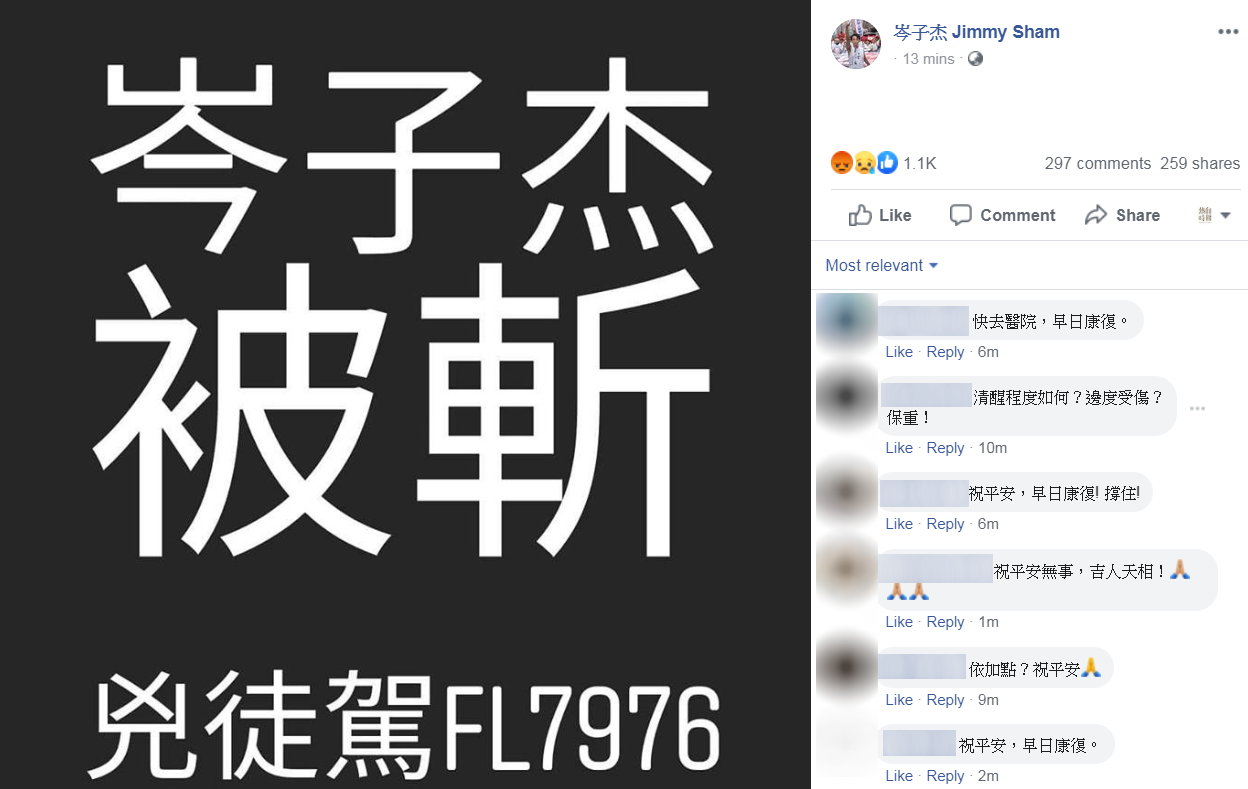Click the globe public audience icon
This screenshot has height=789, width=1248.
coord(976,59)
